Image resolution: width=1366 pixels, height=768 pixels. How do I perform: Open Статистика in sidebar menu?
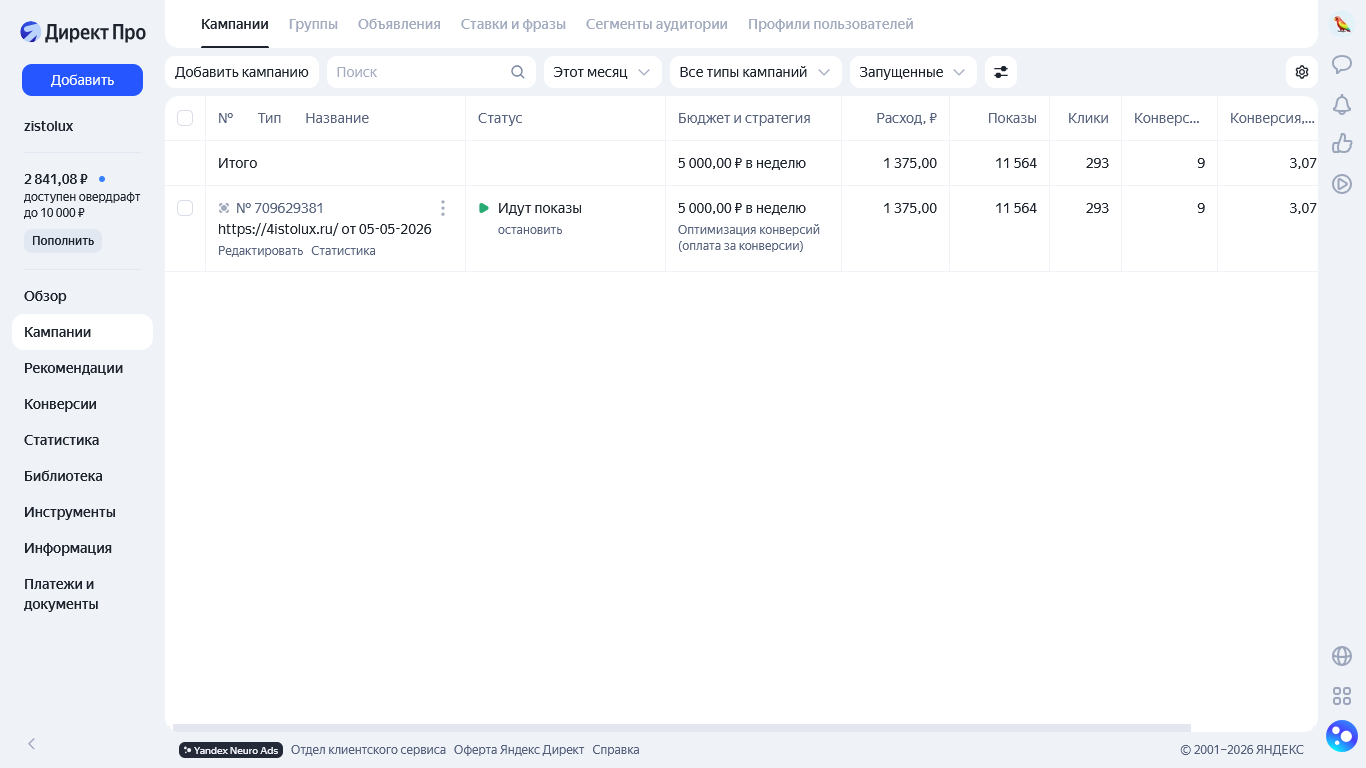[x=82, y=440]
